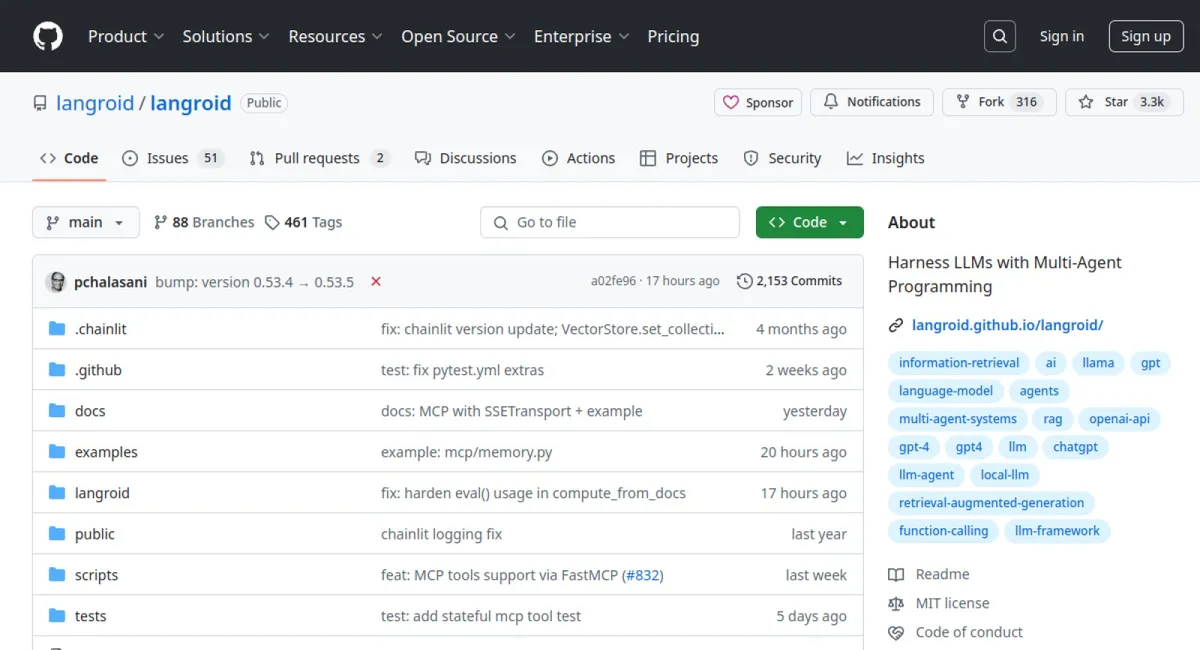Click the red failed-status X icon

(376, 282)
